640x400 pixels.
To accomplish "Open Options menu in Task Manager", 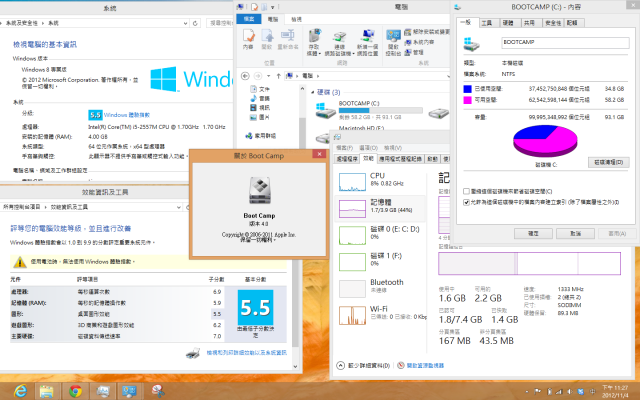I will (x=369, y=148).
